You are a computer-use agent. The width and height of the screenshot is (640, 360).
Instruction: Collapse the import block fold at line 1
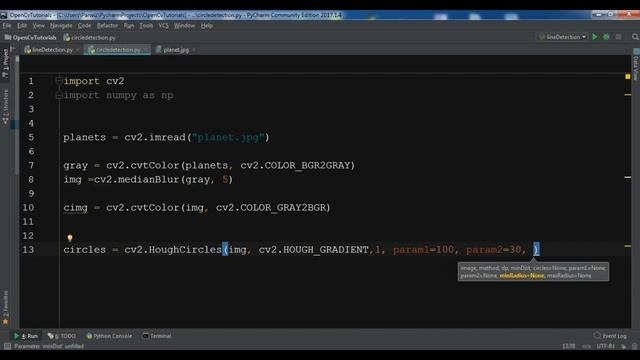59,81
